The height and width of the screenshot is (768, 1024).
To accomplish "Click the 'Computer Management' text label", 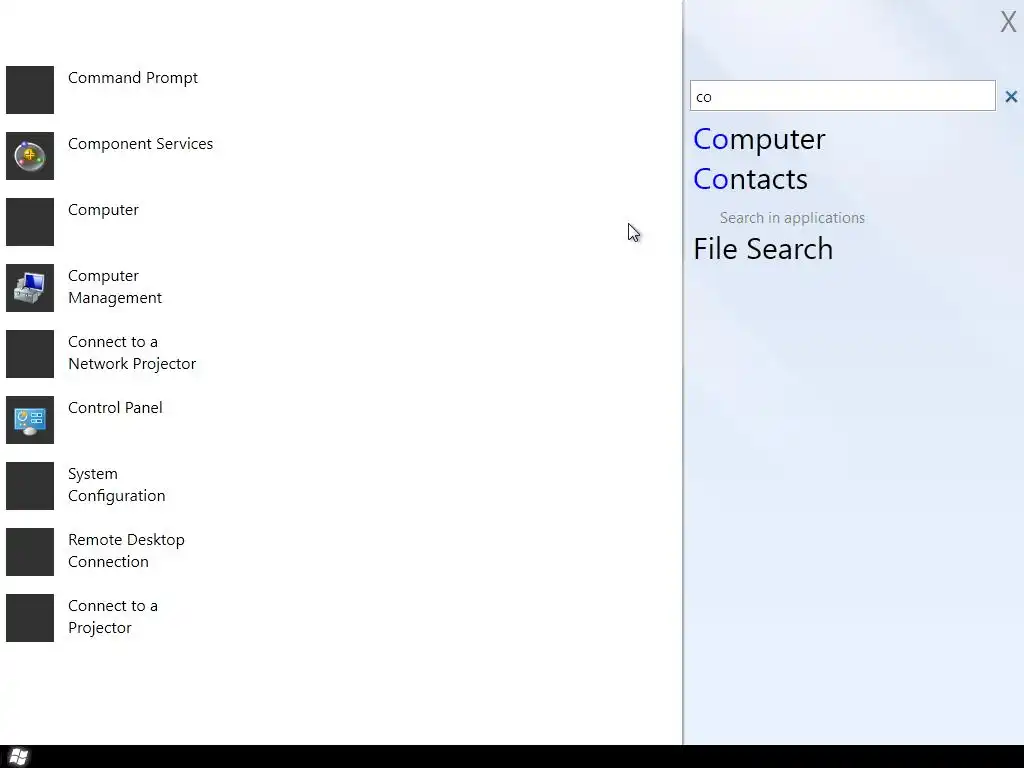I will pyautogui.click(x=115, y=287).
